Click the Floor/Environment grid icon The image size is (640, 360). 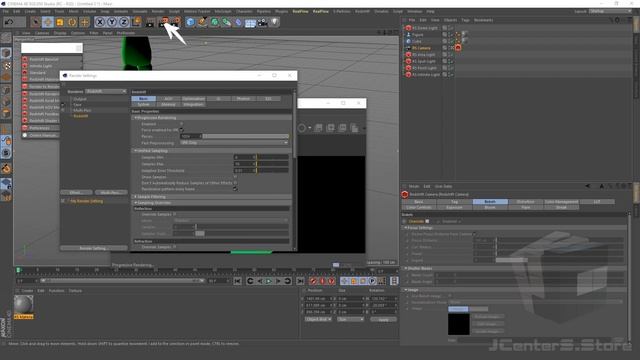[x=250, y=22]
